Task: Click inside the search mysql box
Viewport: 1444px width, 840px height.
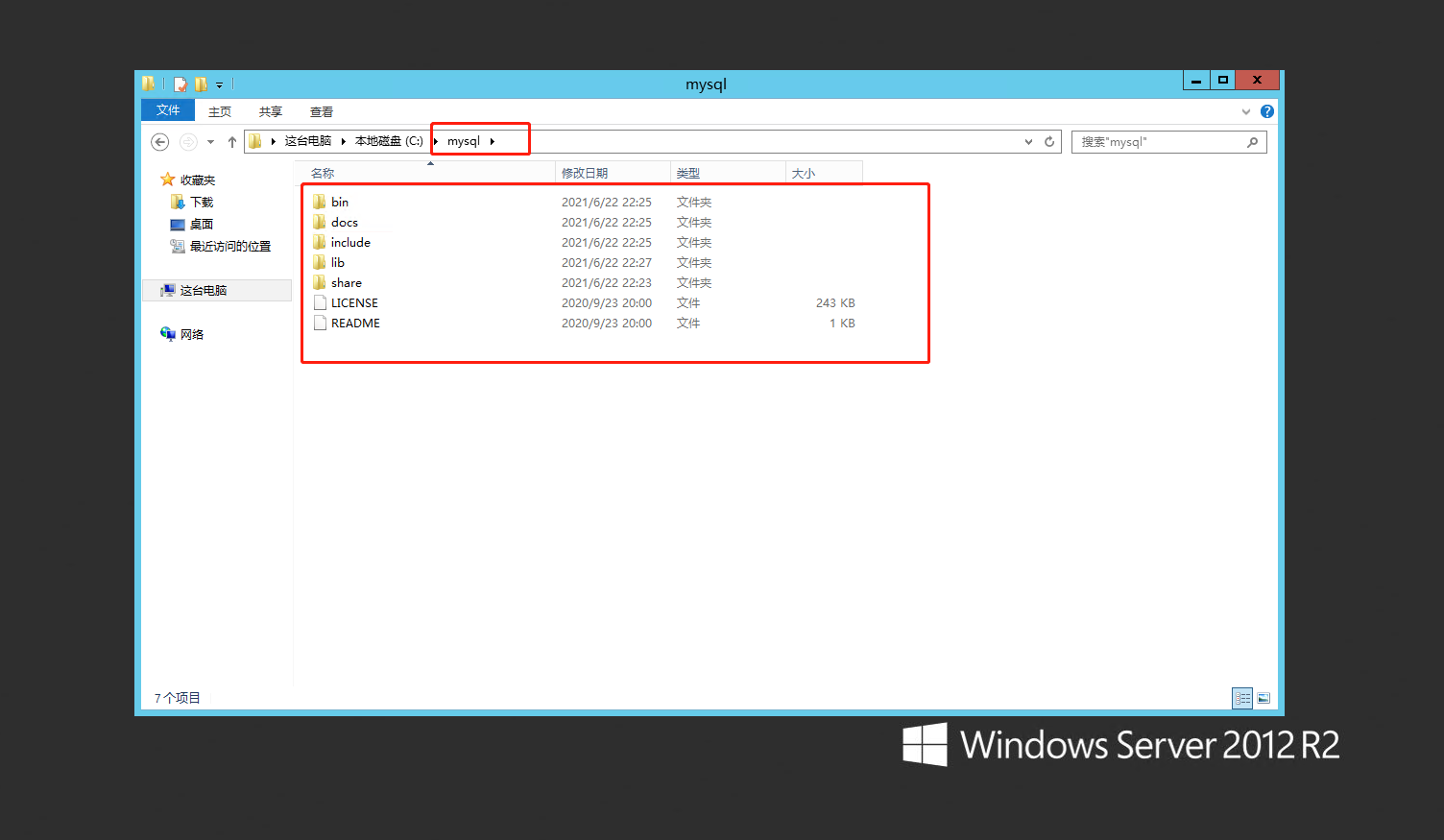Action: click(1152, 141)
